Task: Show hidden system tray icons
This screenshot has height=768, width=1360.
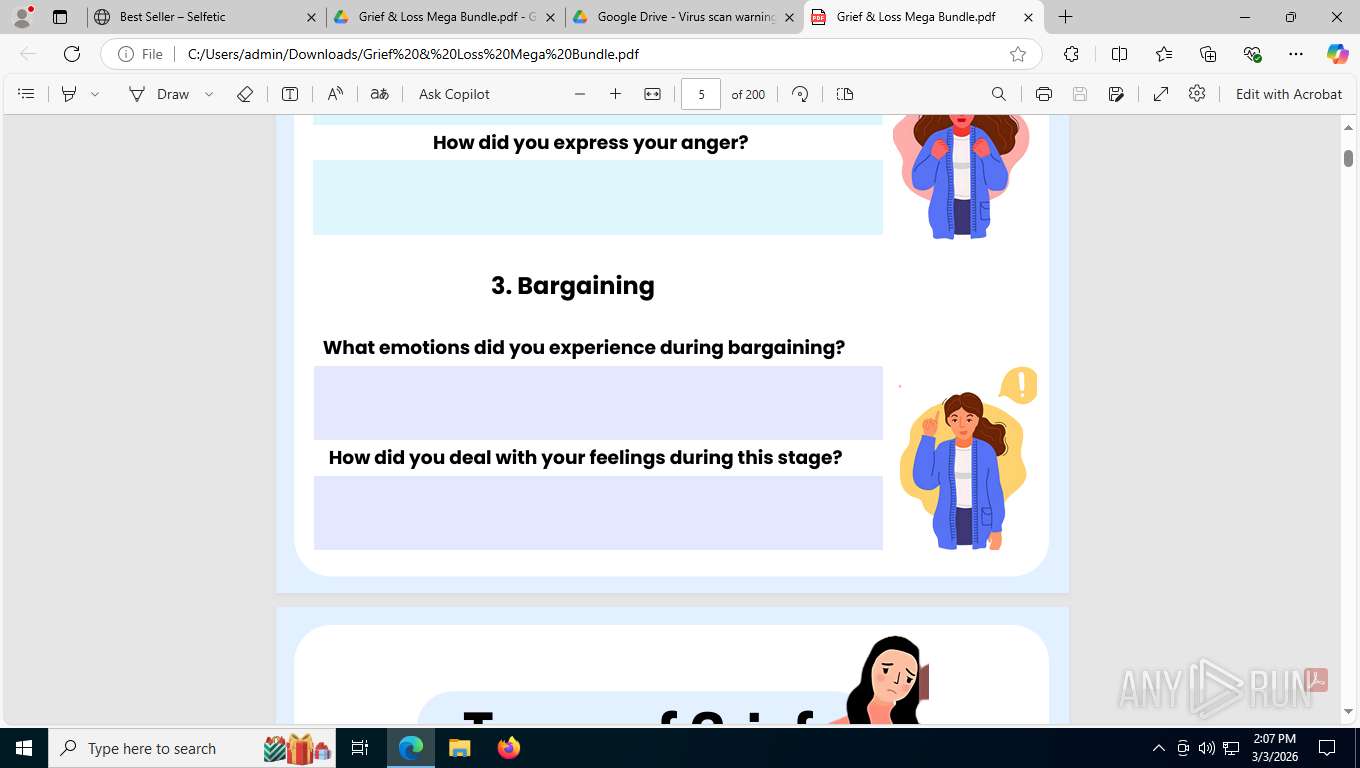Action: [x=1159, y=748]
